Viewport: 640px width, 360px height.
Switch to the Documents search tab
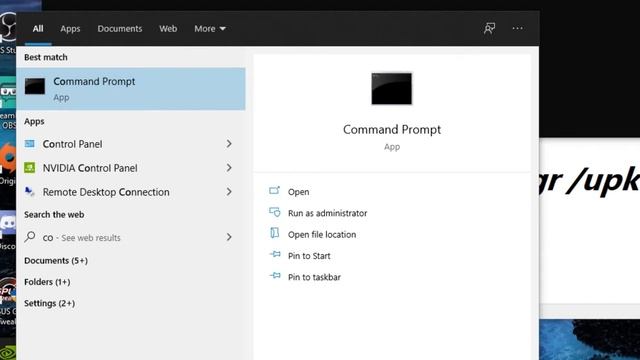pos(120,29)
